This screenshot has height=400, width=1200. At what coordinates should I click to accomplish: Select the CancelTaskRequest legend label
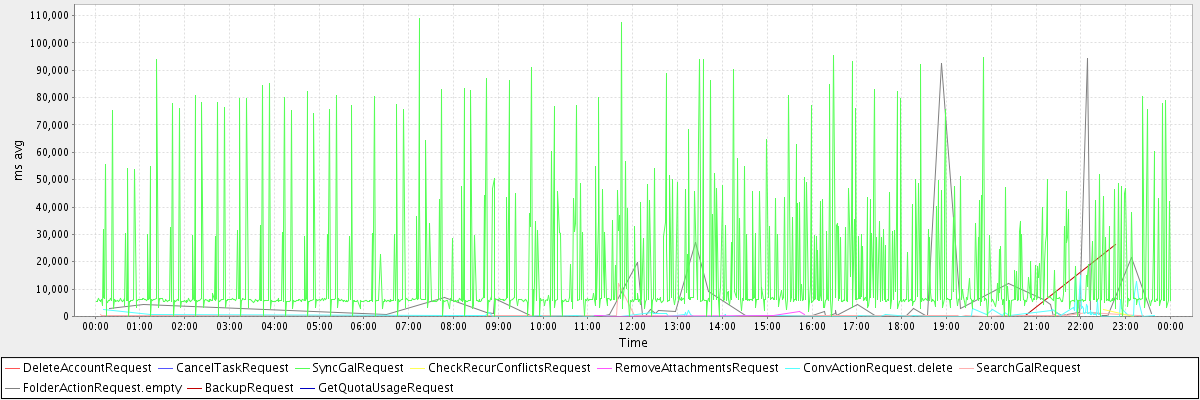pos(231,368)
